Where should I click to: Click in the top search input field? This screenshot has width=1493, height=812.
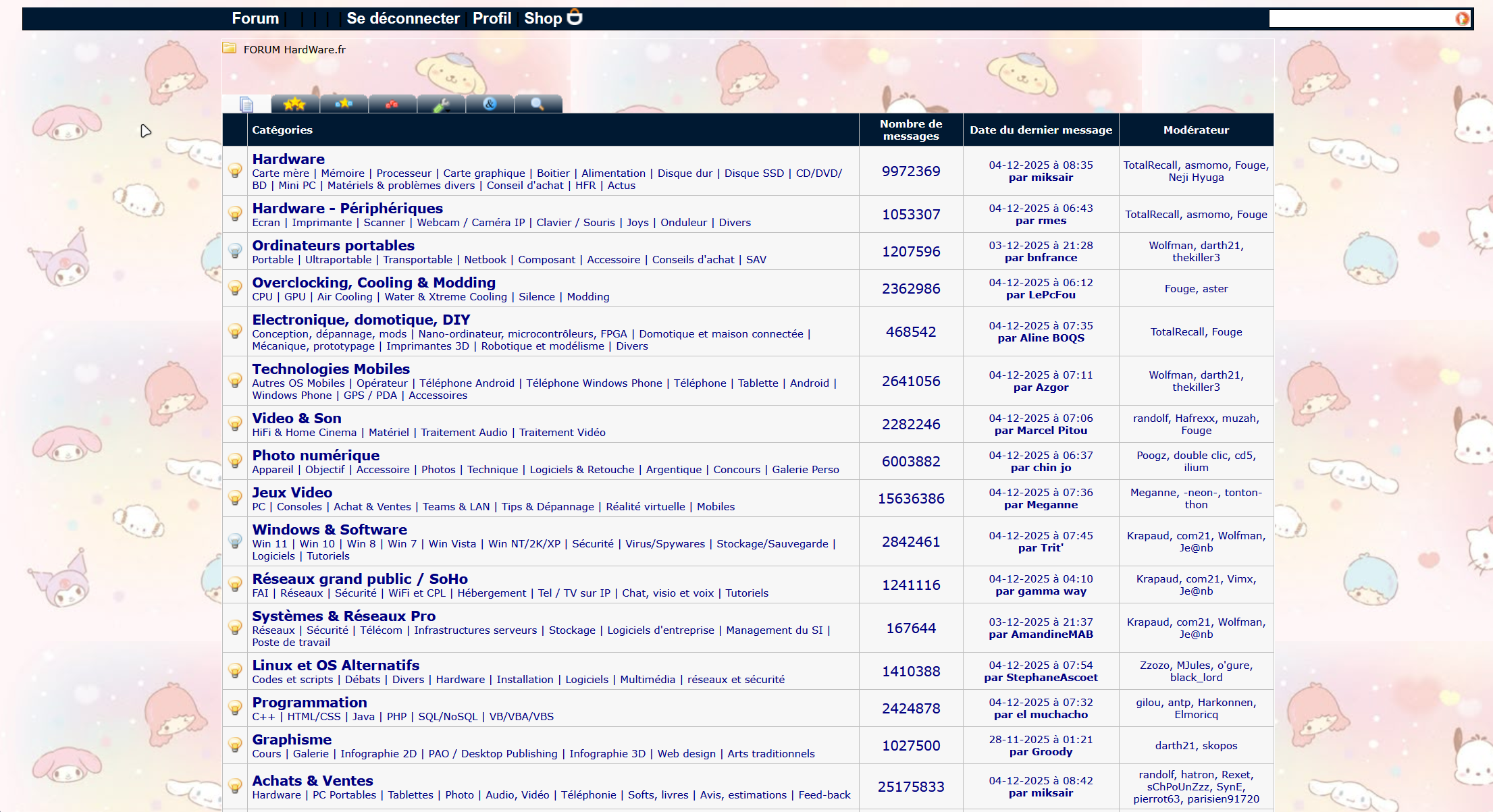click(1361, 19)
